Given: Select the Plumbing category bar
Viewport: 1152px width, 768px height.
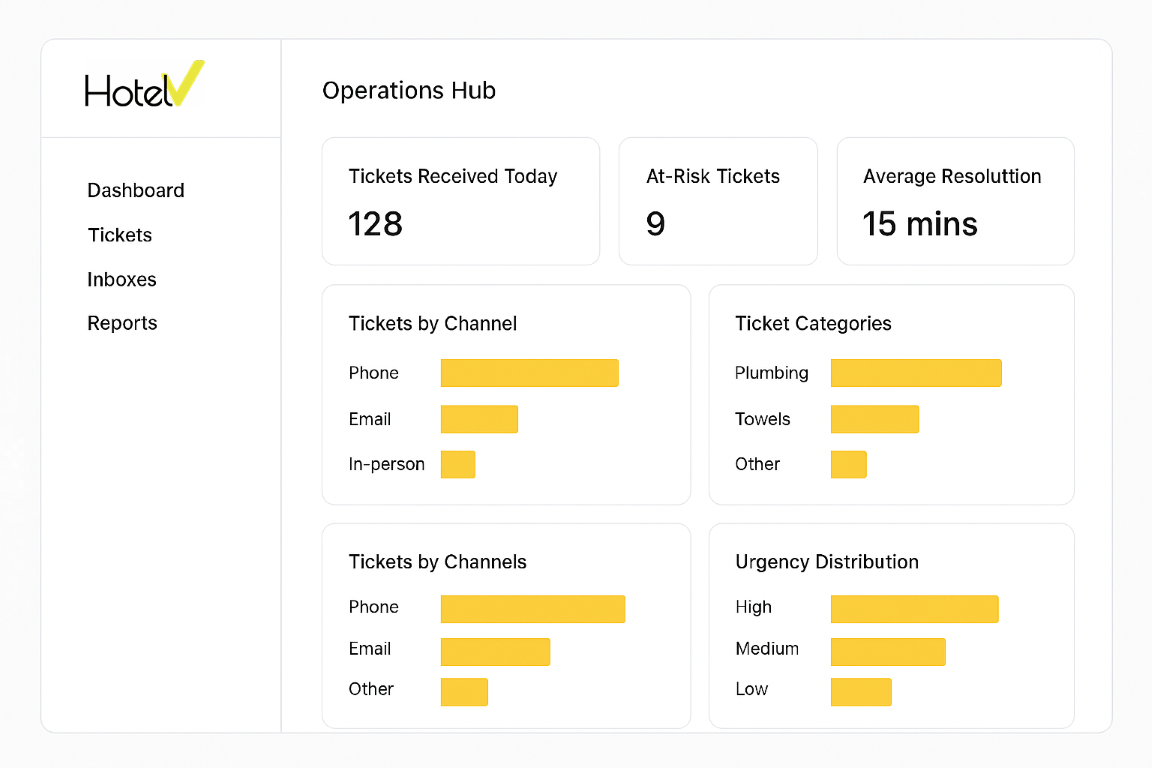Looking at the screenshot, I should click(x=916, y=373).
